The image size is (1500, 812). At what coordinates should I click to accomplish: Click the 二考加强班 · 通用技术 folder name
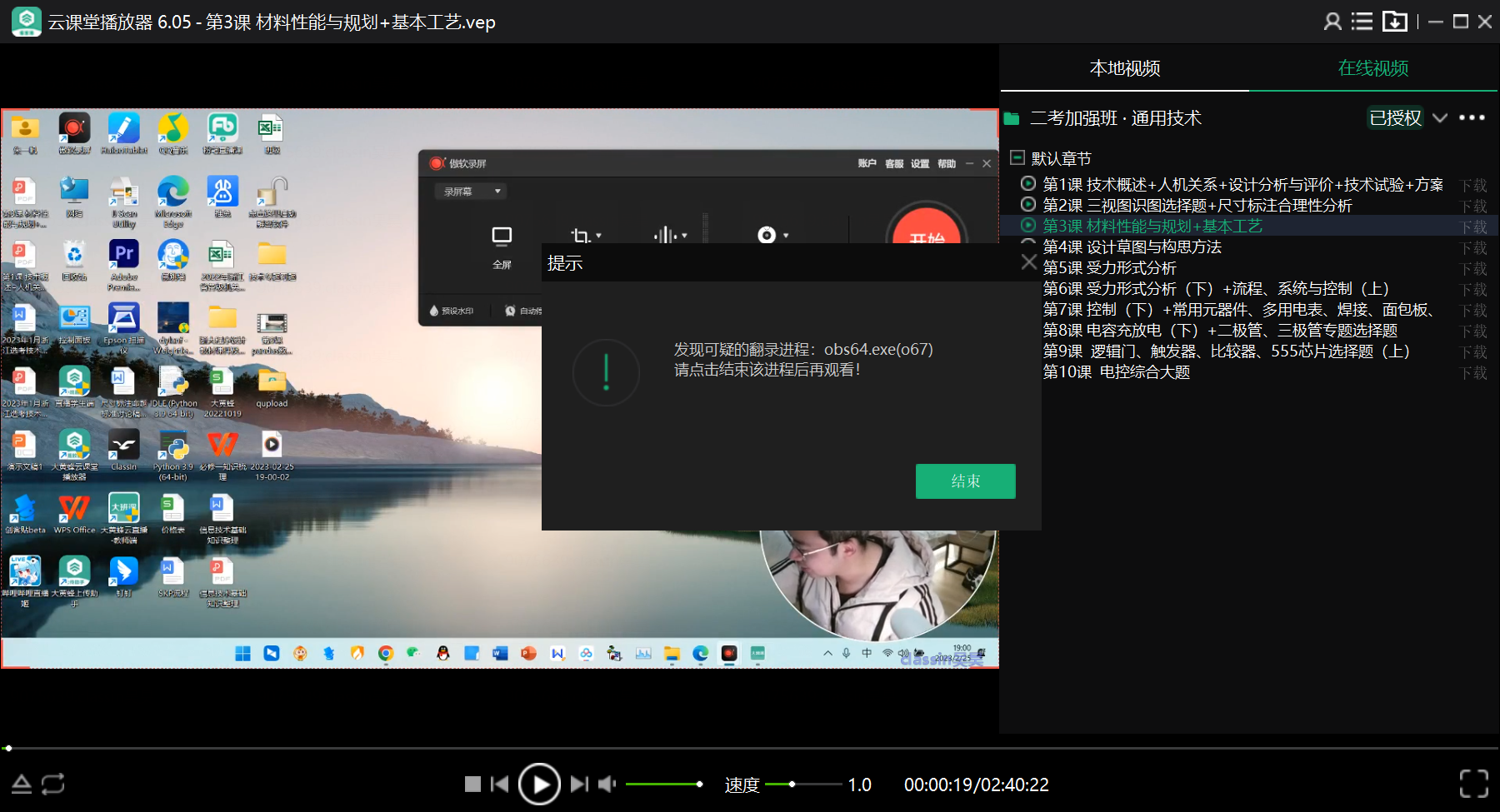point(1116,118)
